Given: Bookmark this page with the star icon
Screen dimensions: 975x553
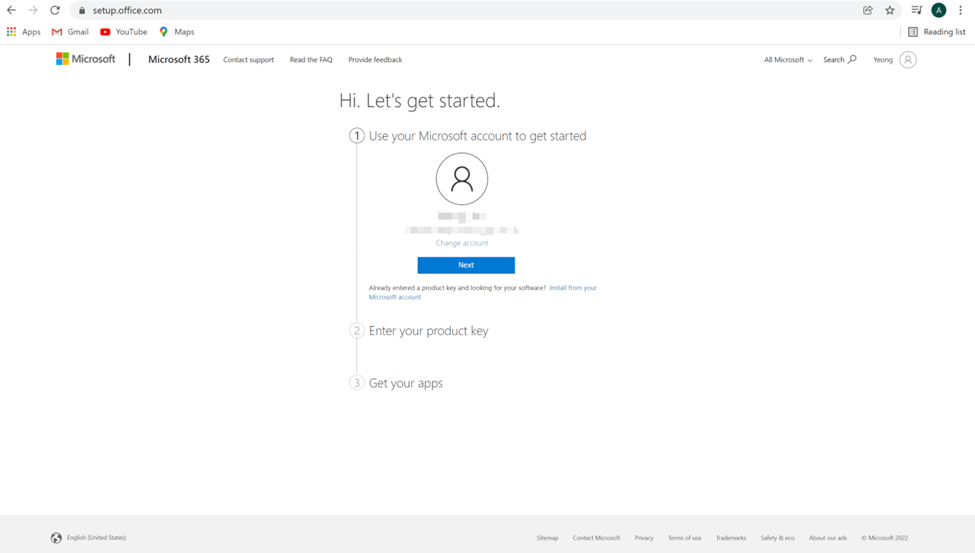Looking at the screenshot, I should pos(890,10).
